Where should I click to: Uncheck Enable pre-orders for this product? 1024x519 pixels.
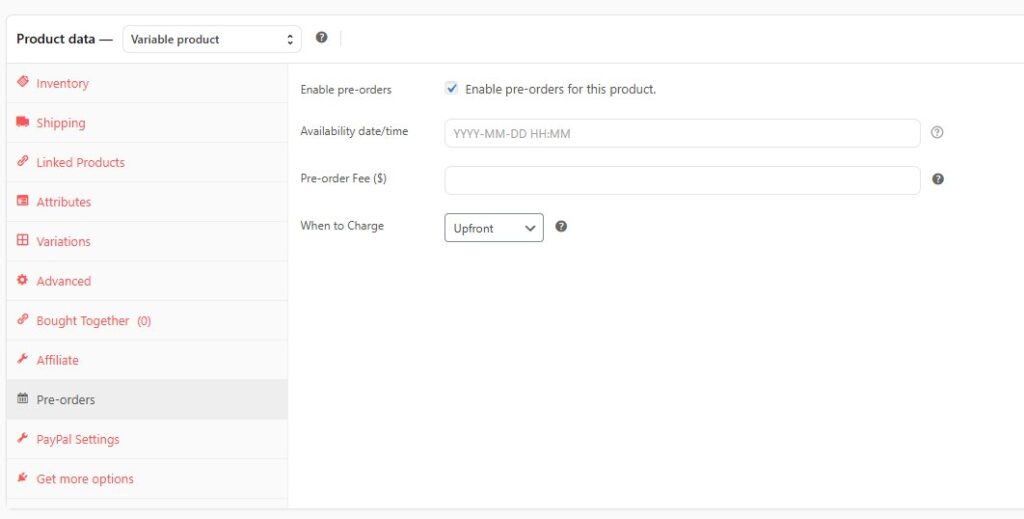click(452, 89)
